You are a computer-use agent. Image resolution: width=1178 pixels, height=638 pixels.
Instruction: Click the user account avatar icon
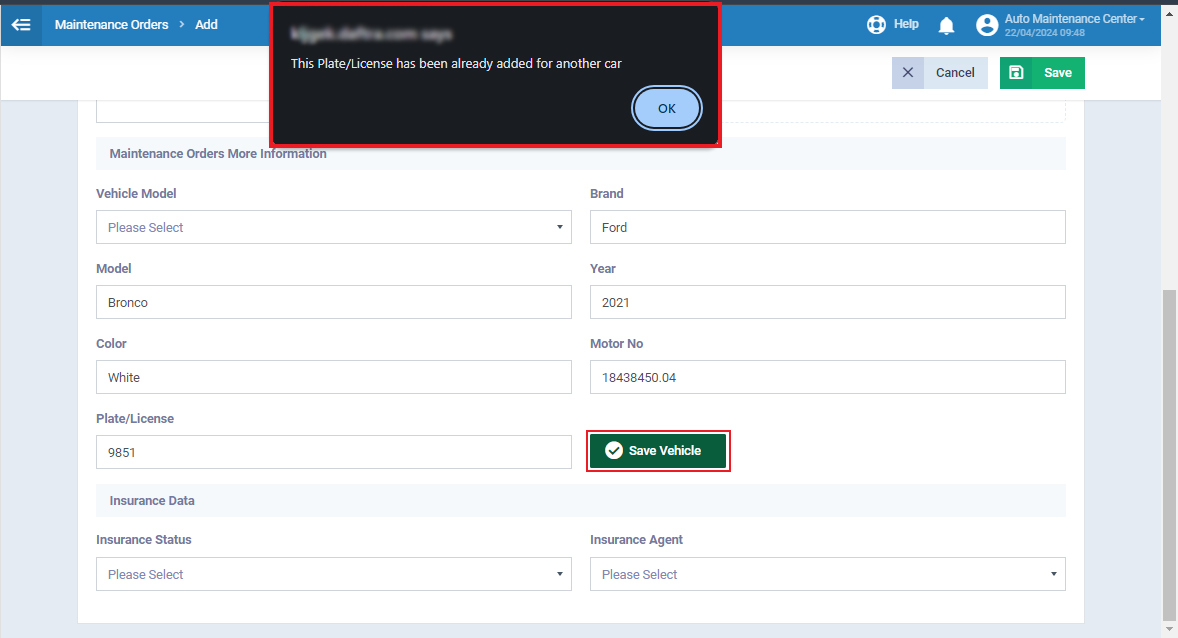click(987, 26)
